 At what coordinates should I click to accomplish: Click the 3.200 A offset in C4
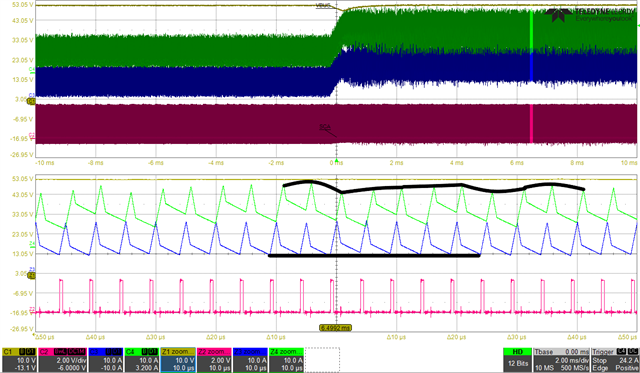coord(147,368)
